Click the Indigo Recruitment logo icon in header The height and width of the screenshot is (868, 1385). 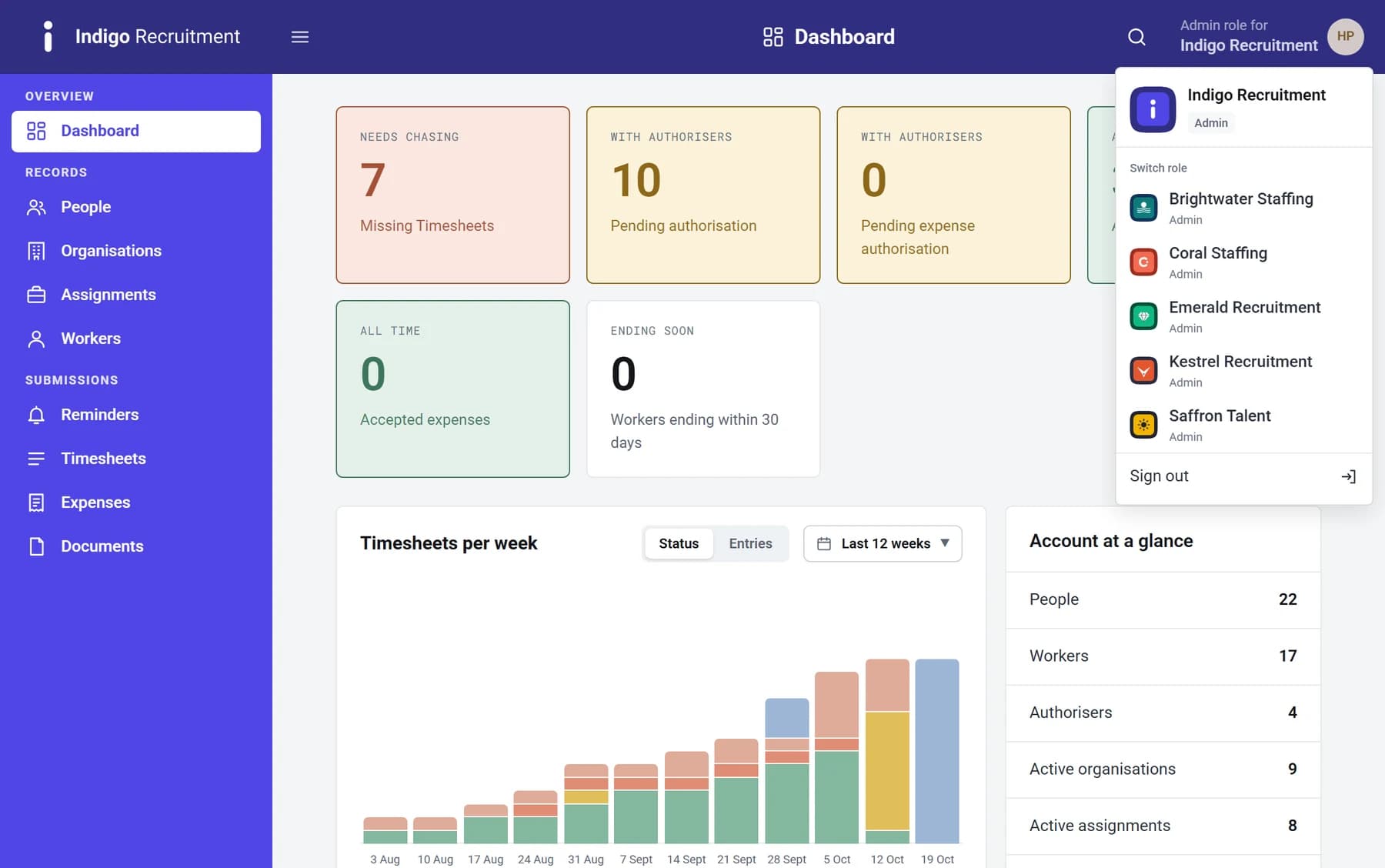[48, 36]
